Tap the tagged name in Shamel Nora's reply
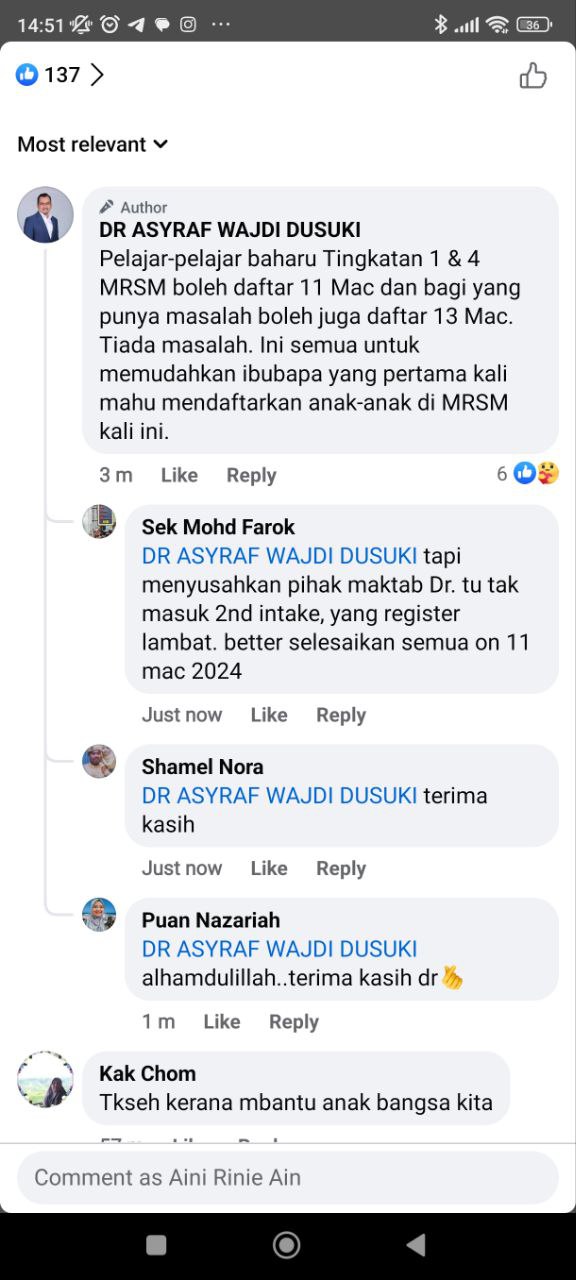The width and height of the screenshot is (576, 1280). 279,796
